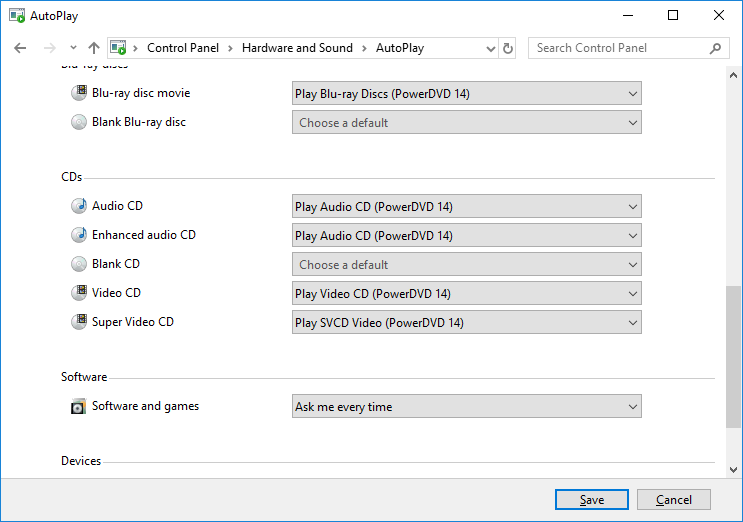Click the Blank CD label

click(x=116, y=264)
